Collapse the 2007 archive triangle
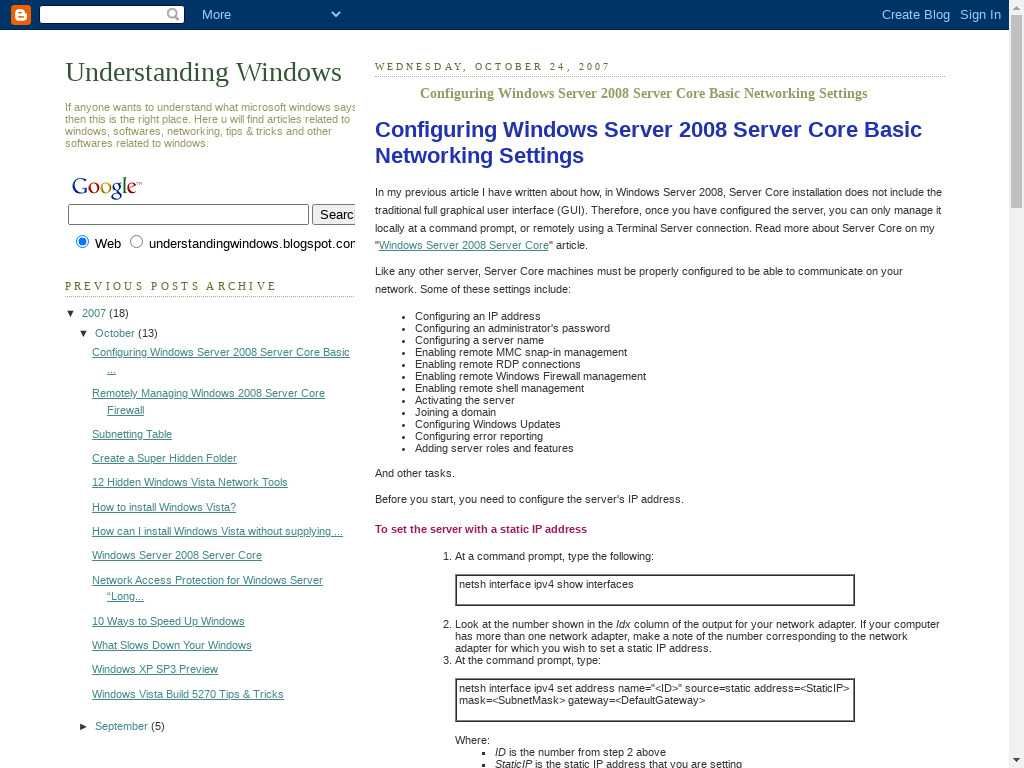1024x768 pixels. 71,313
